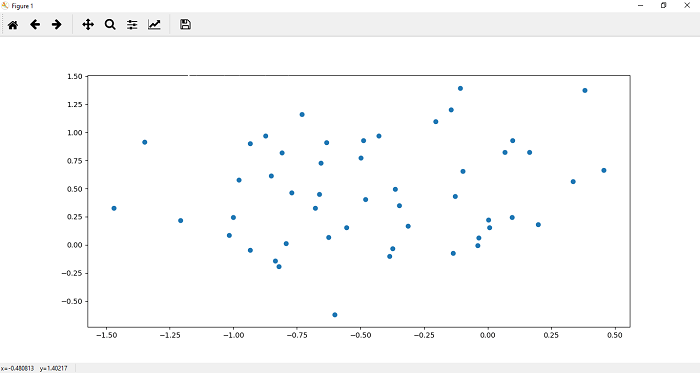Click the y-axis label 1.00

point(75,133)
